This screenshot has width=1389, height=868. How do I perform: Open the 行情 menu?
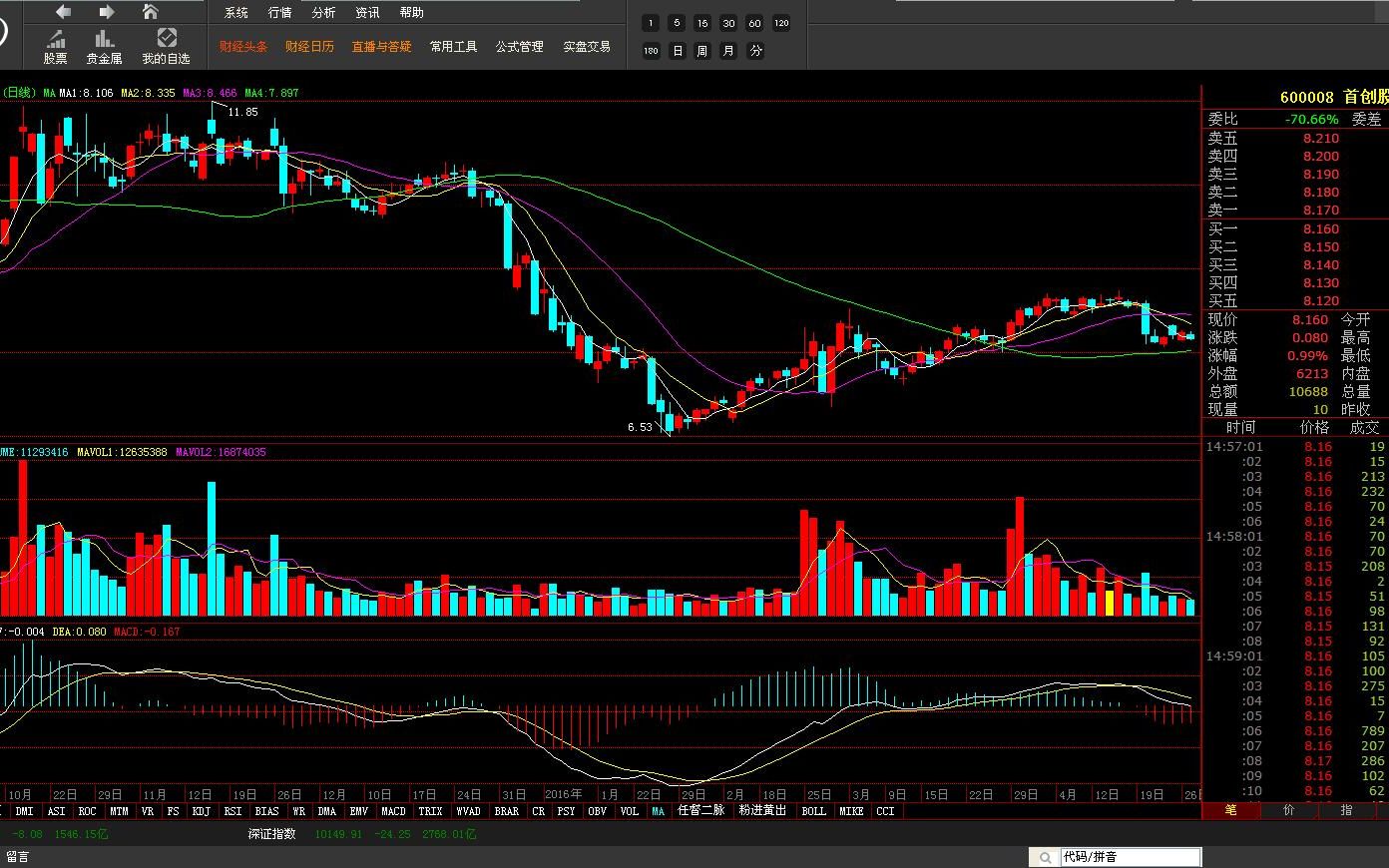280,13
